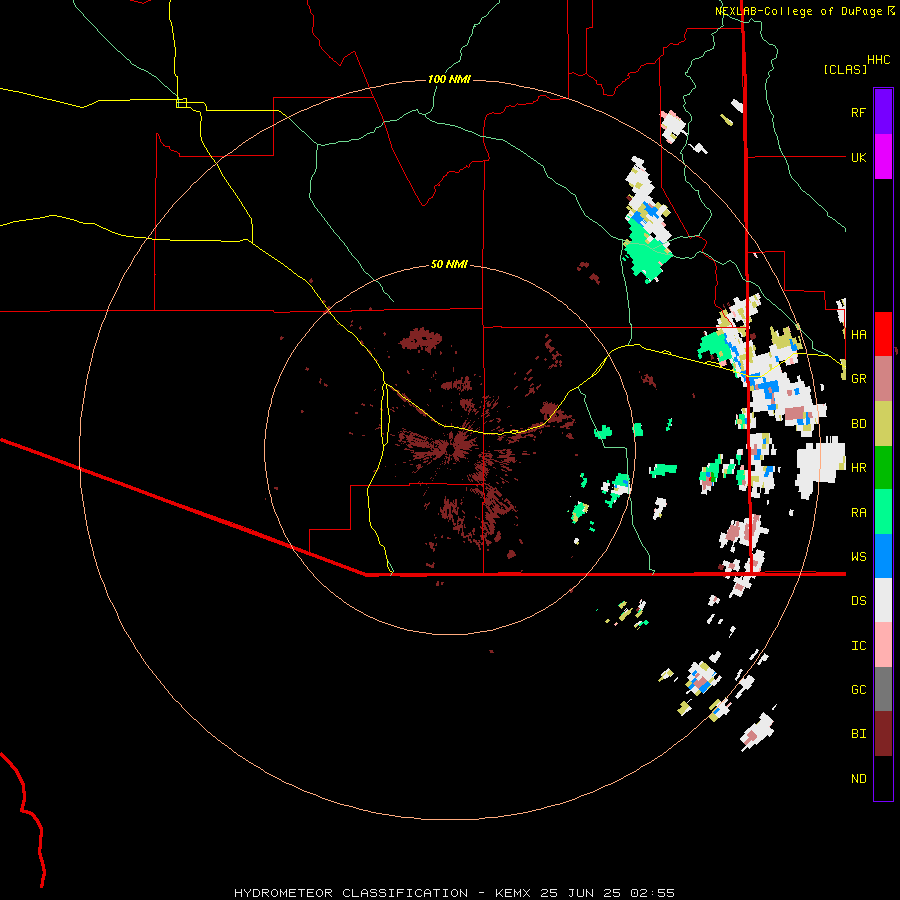Select the BI biological brown swatch
Image resolution: width=900 pixels, height=900 pixels.
pyautogui.click(x=883, y=734)
